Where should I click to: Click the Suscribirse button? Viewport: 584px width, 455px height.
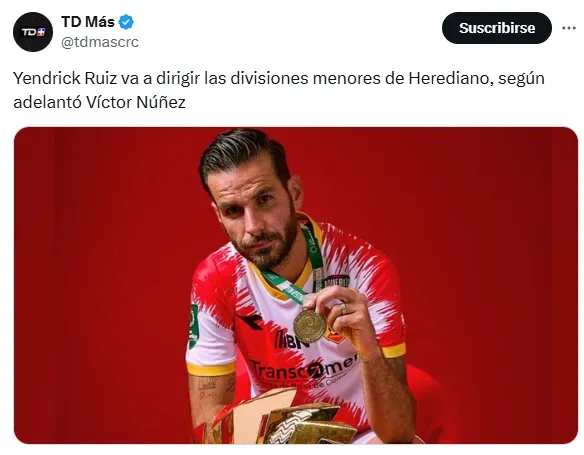[x=497, y=28]
